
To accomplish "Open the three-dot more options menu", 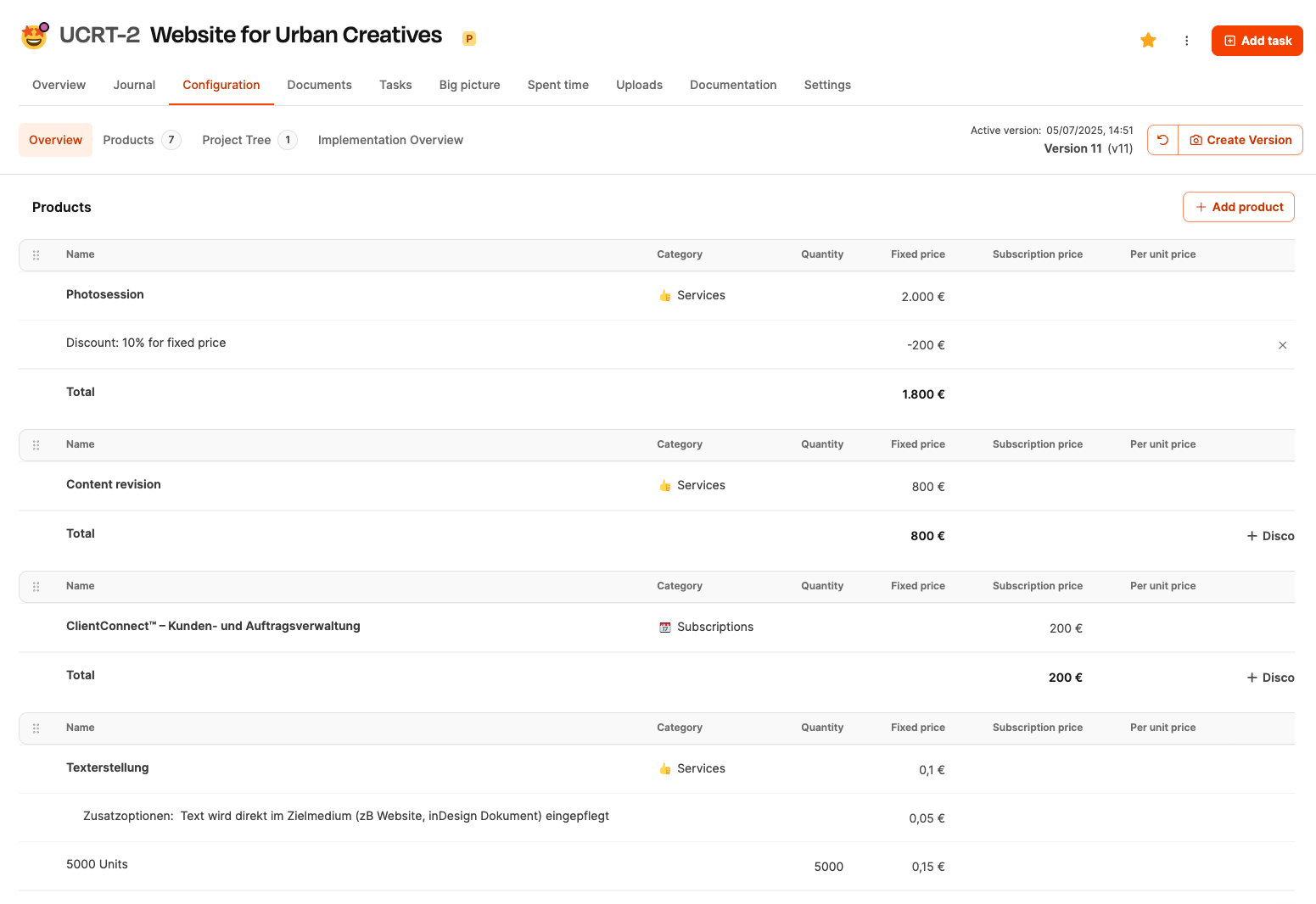I will [1186, 41].
